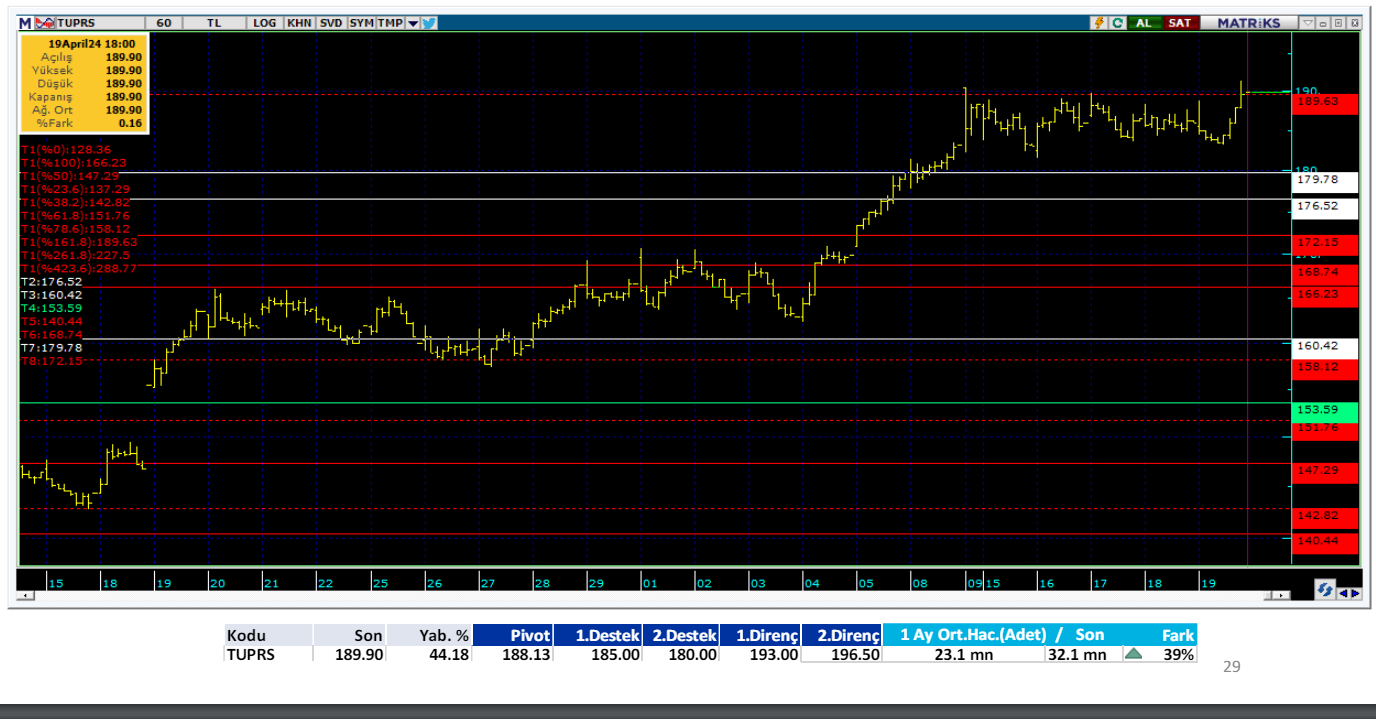Viewport: 1376px width, 727px height.
Task: Click the 160.42 white price label
Action: 1326,348
